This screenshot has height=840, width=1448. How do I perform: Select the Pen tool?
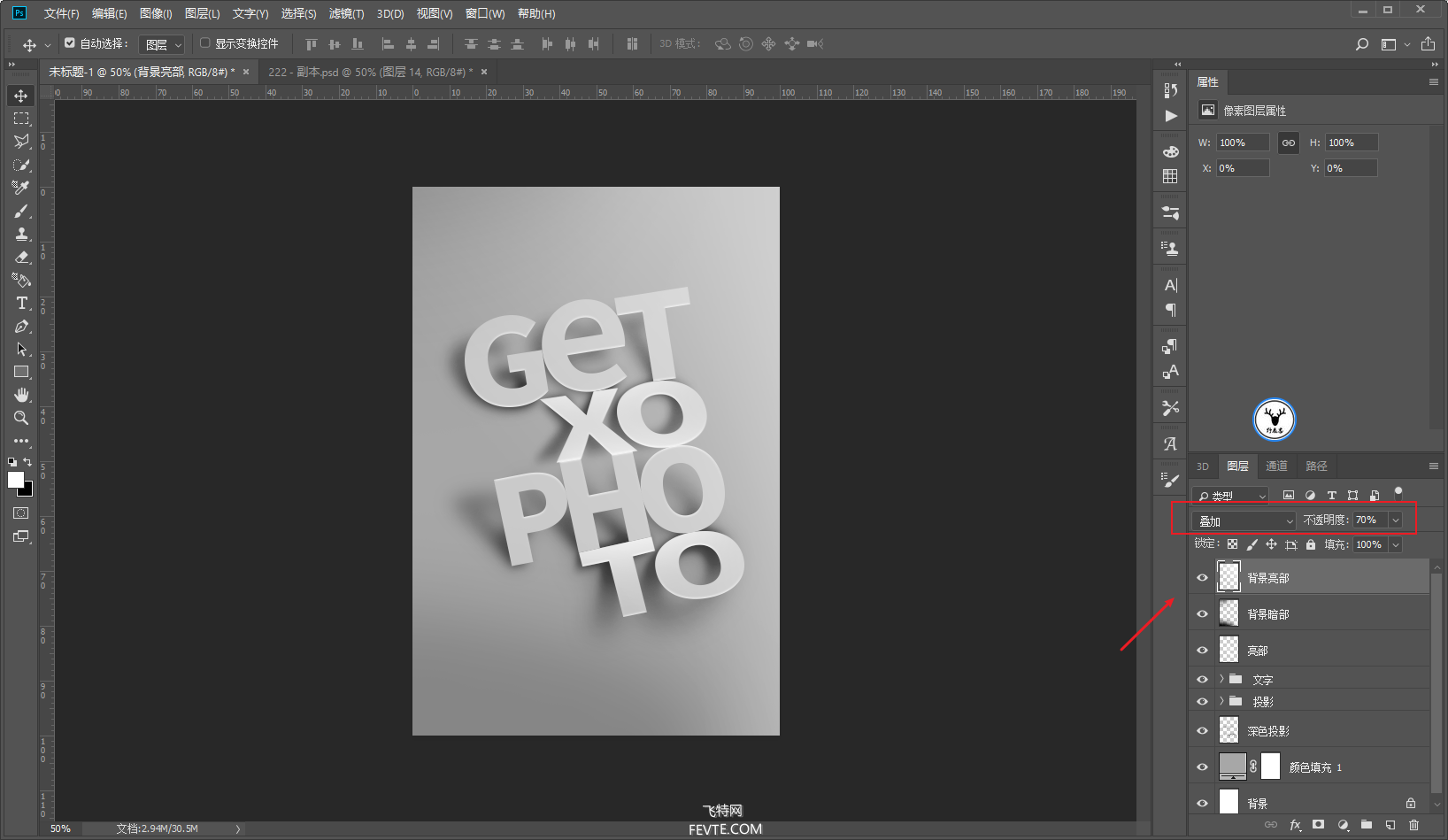point(21,326)
